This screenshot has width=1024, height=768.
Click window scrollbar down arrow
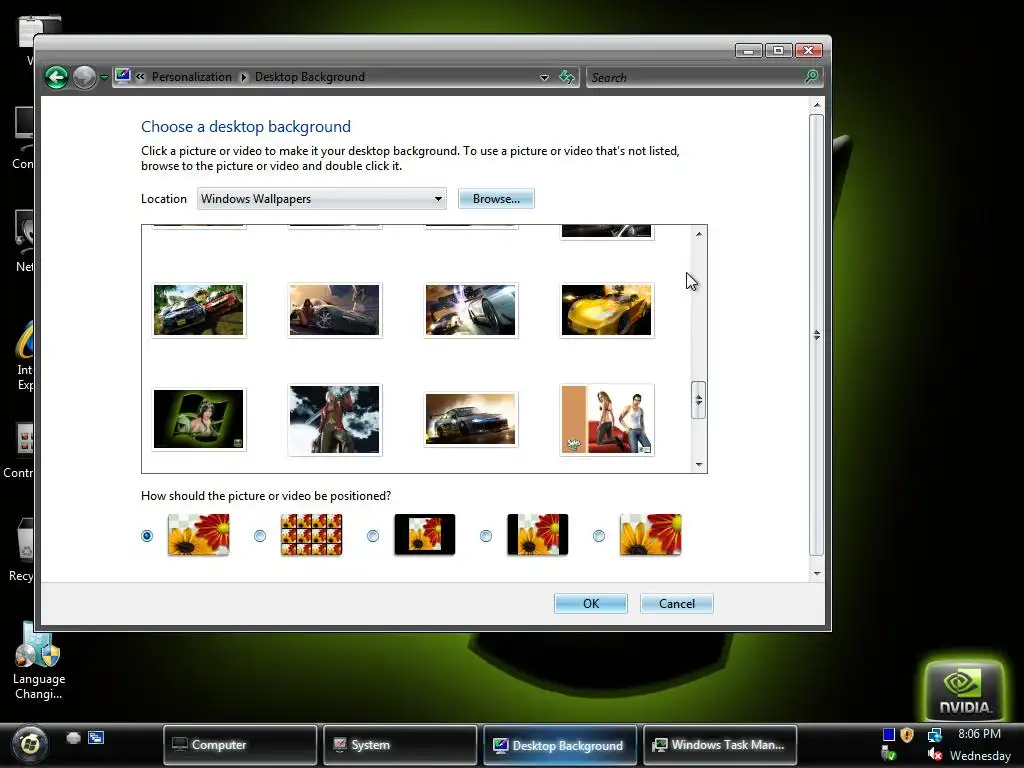[817, 573]
